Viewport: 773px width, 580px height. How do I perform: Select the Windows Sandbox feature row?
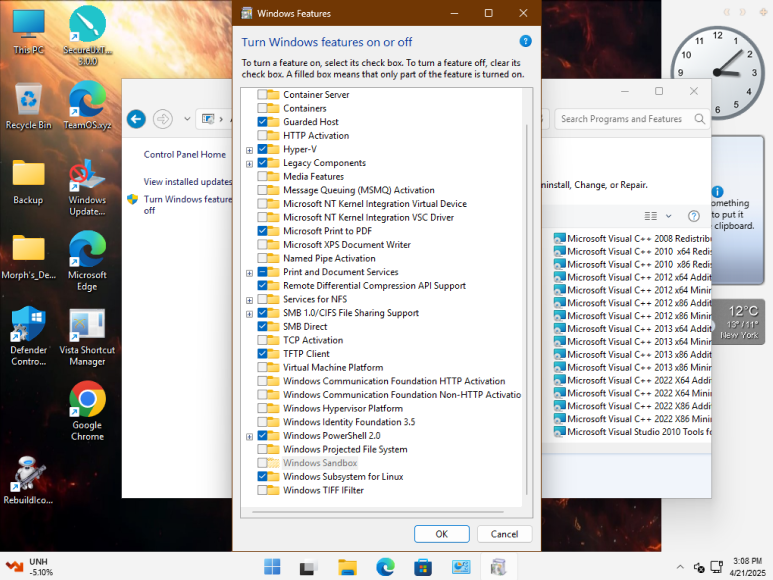[x=320, y=463]
